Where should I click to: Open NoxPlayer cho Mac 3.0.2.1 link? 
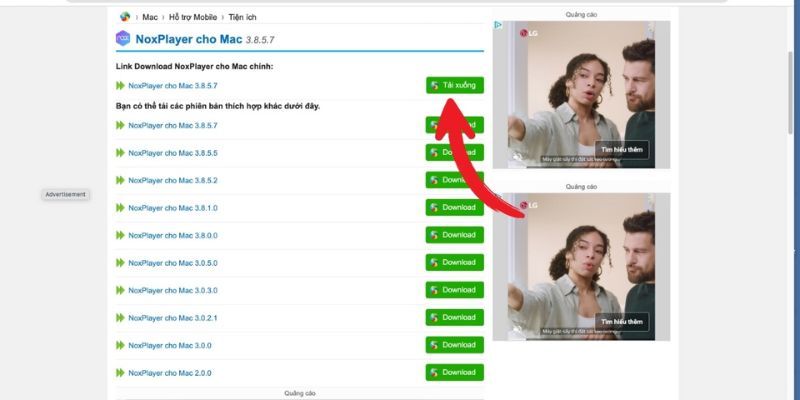173,318
